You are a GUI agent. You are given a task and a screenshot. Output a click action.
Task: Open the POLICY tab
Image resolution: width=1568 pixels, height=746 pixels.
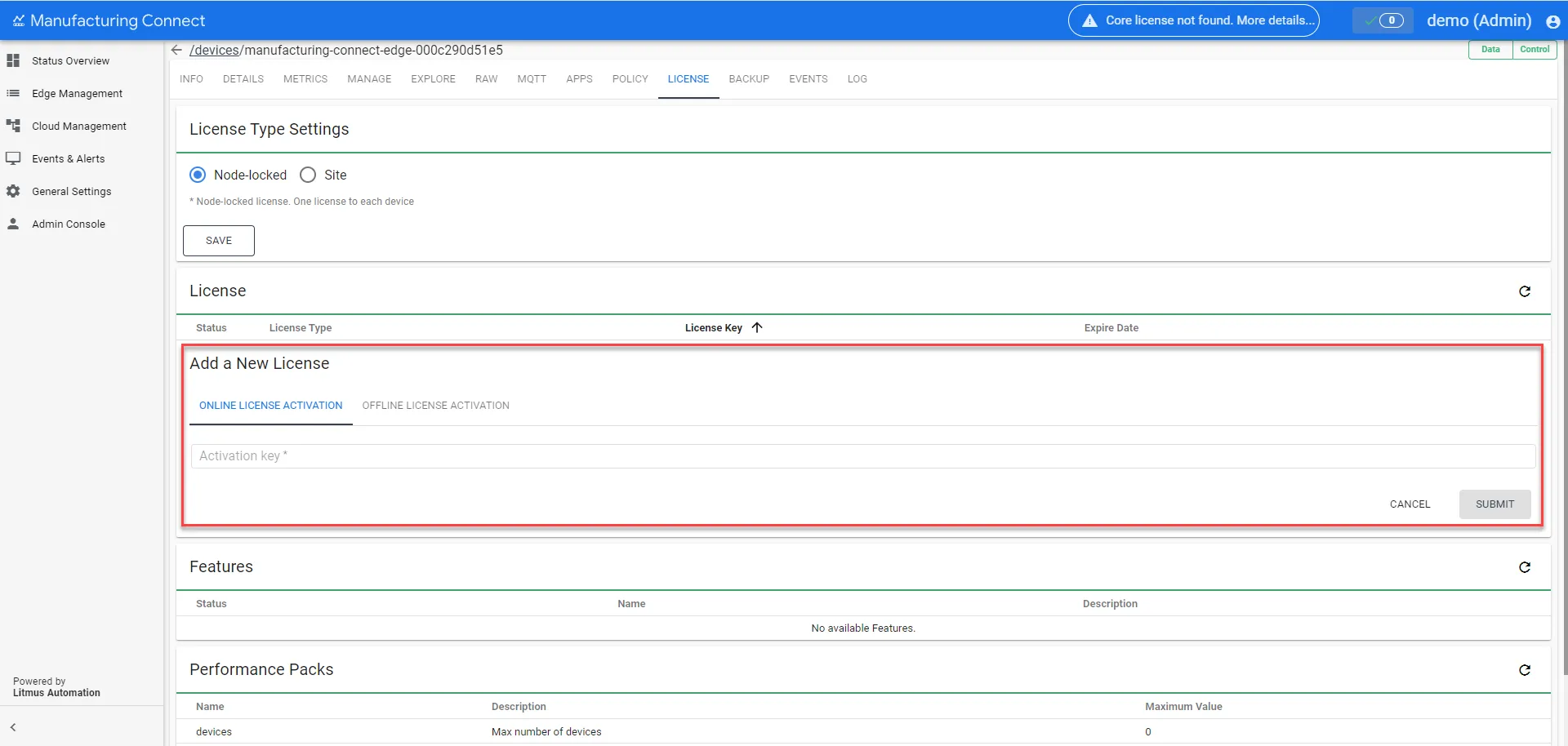click(630, 79)
